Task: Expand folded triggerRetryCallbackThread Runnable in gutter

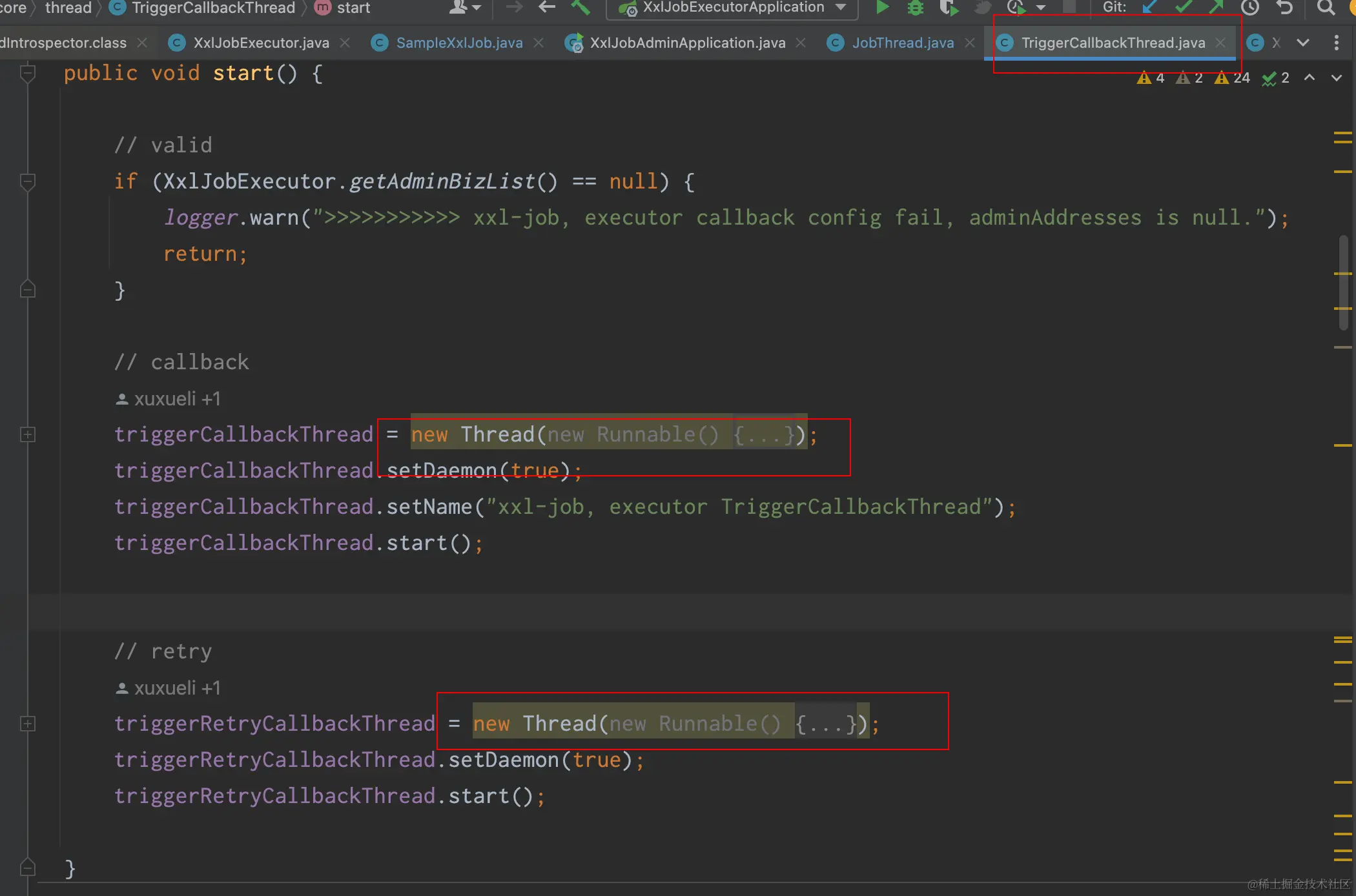Action: (28, 724)
